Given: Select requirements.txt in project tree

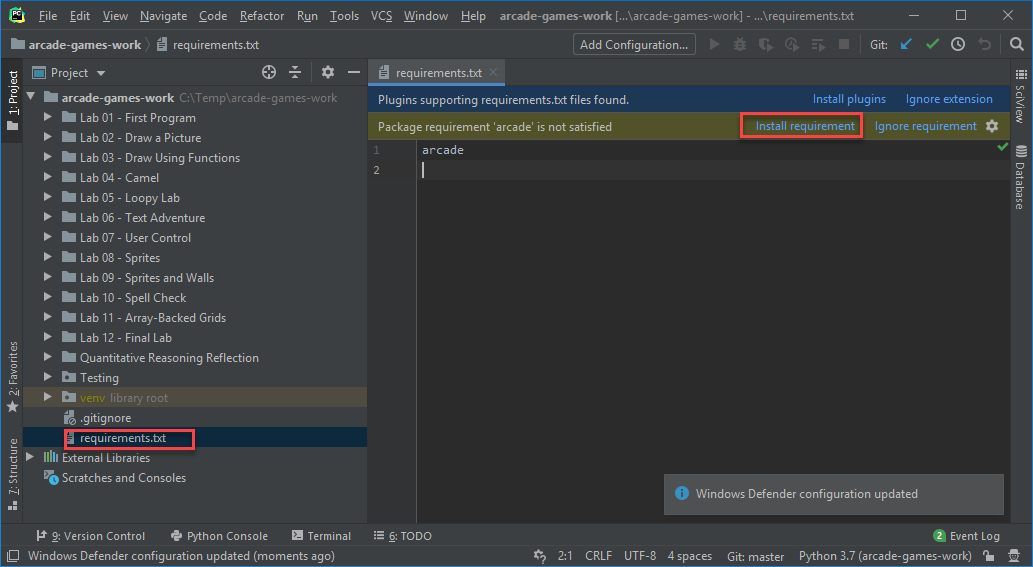Looking at the screenshot, I should (123, 438).
